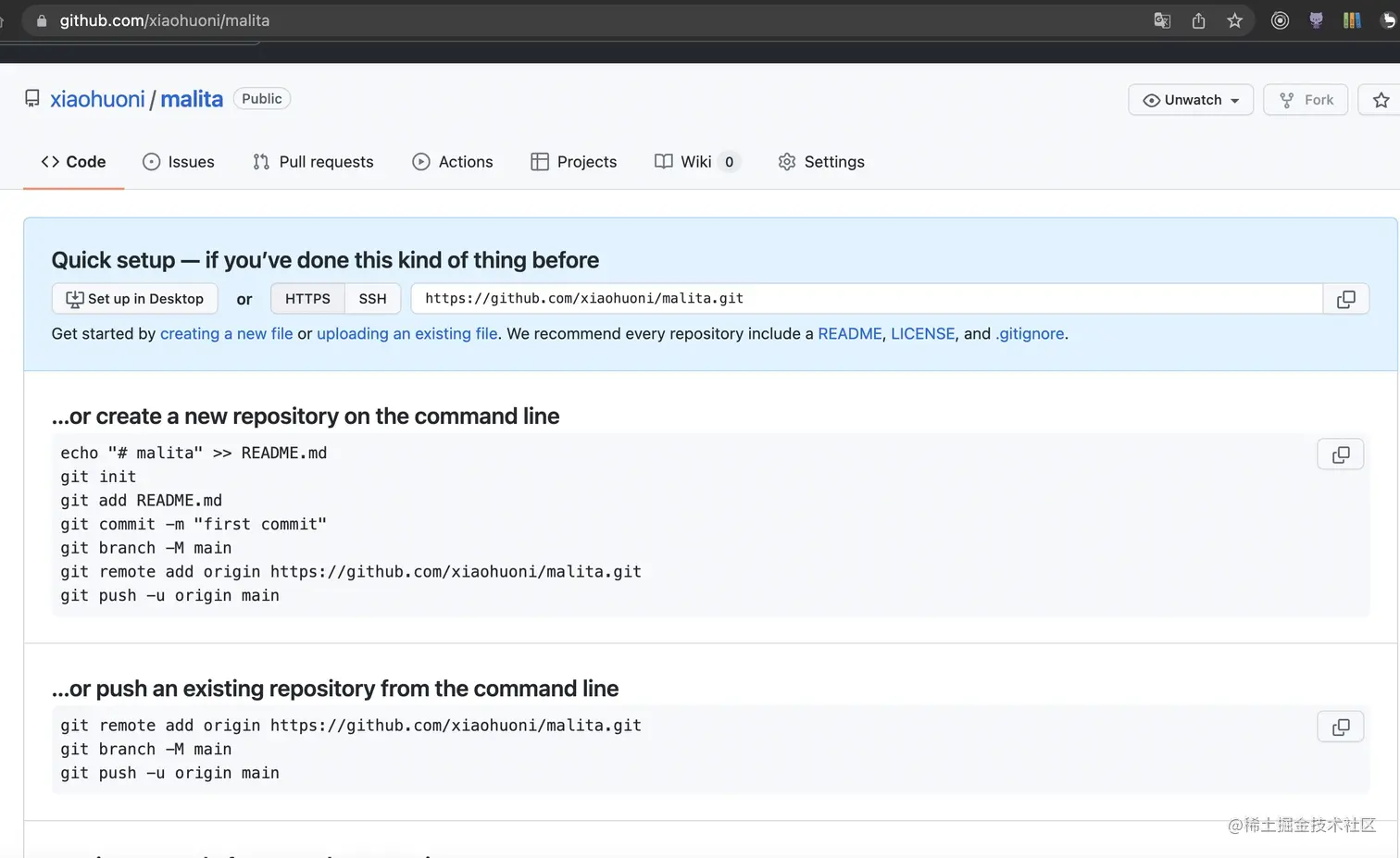Select the HTTPS clone option

tap(307, 299)
